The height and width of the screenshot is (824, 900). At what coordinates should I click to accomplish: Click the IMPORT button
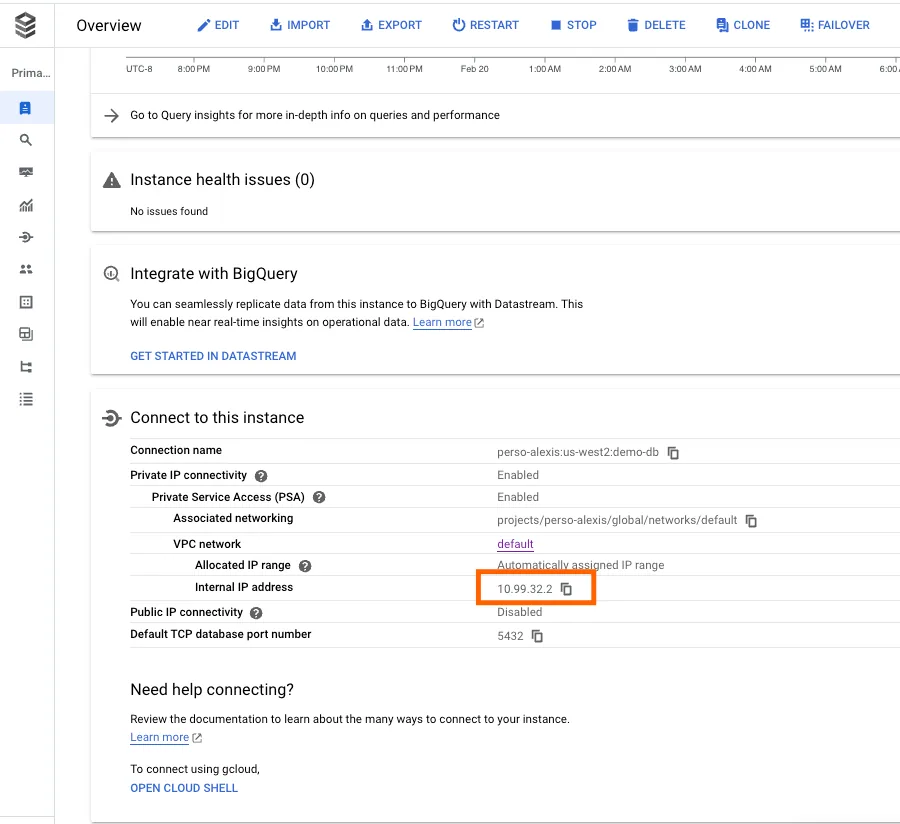coord(300,25)
